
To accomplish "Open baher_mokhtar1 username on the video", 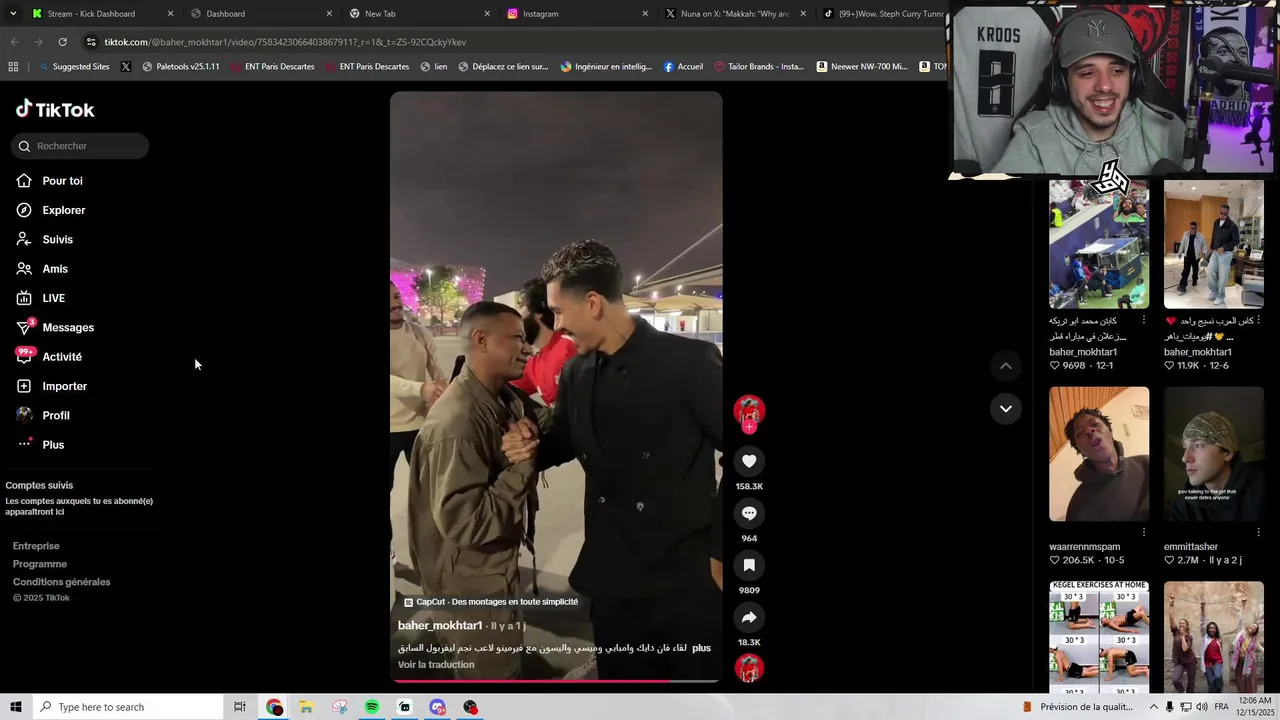I will [440, 626].
